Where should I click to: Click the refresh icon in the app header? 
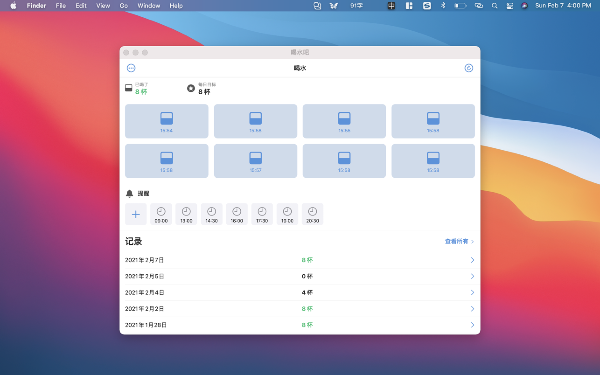pyautogui.click(x=469, y=68)
